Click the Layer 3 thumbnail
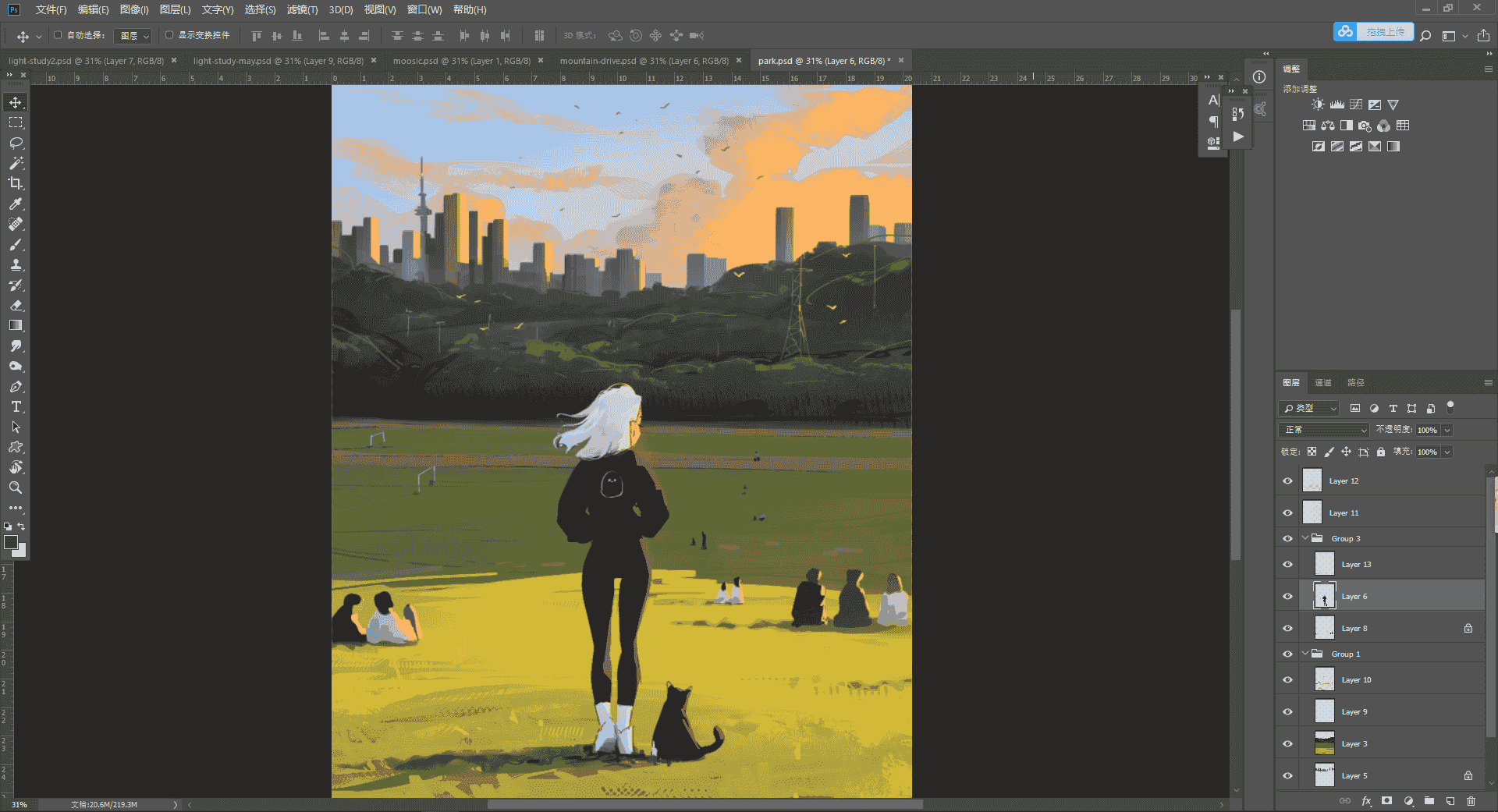This screenshot has width=1498, height=812. (x=1324, y=744)
